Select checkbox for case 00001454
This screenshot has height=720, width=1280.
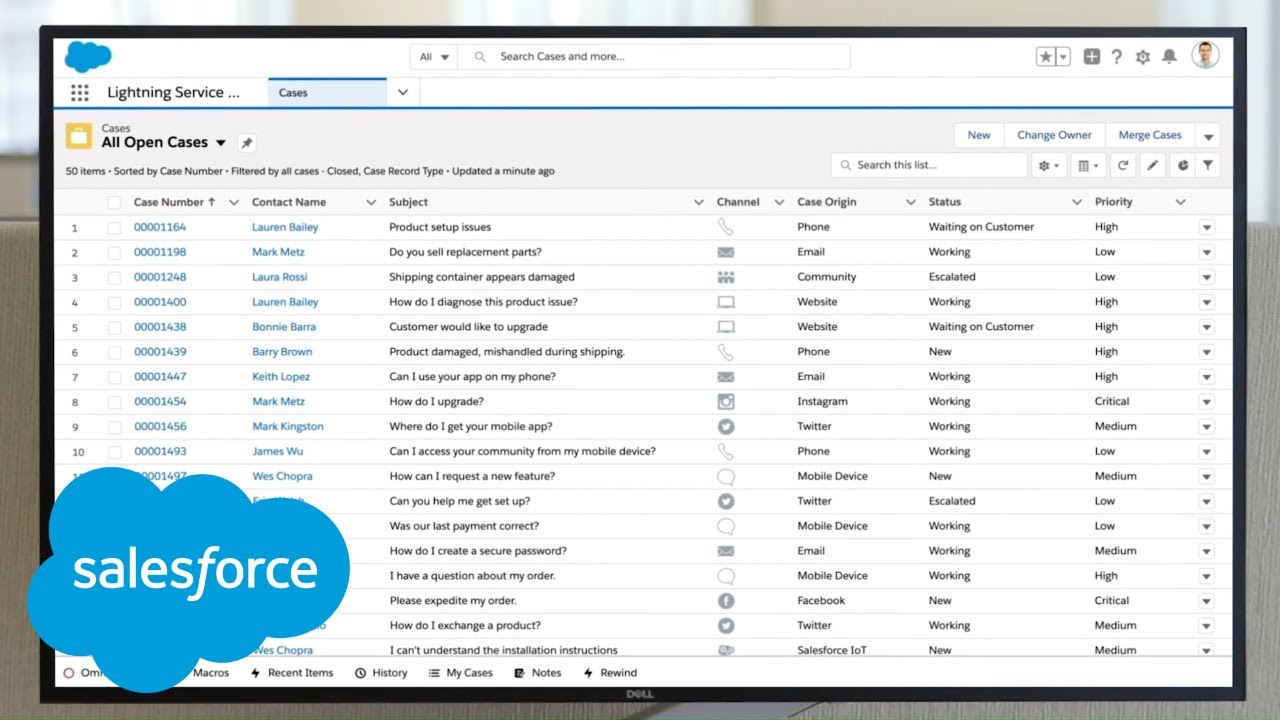coord(114,401)
